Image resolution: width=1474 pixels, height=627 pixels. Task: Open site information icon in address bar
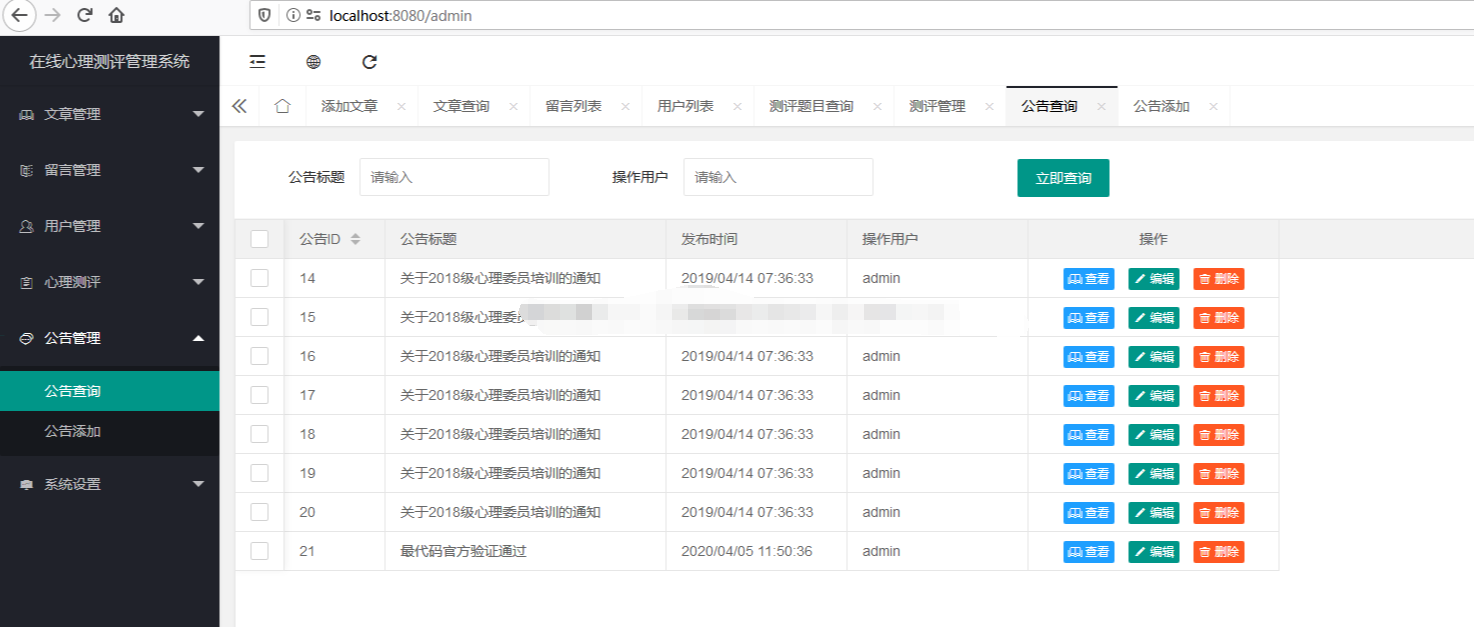292,15
